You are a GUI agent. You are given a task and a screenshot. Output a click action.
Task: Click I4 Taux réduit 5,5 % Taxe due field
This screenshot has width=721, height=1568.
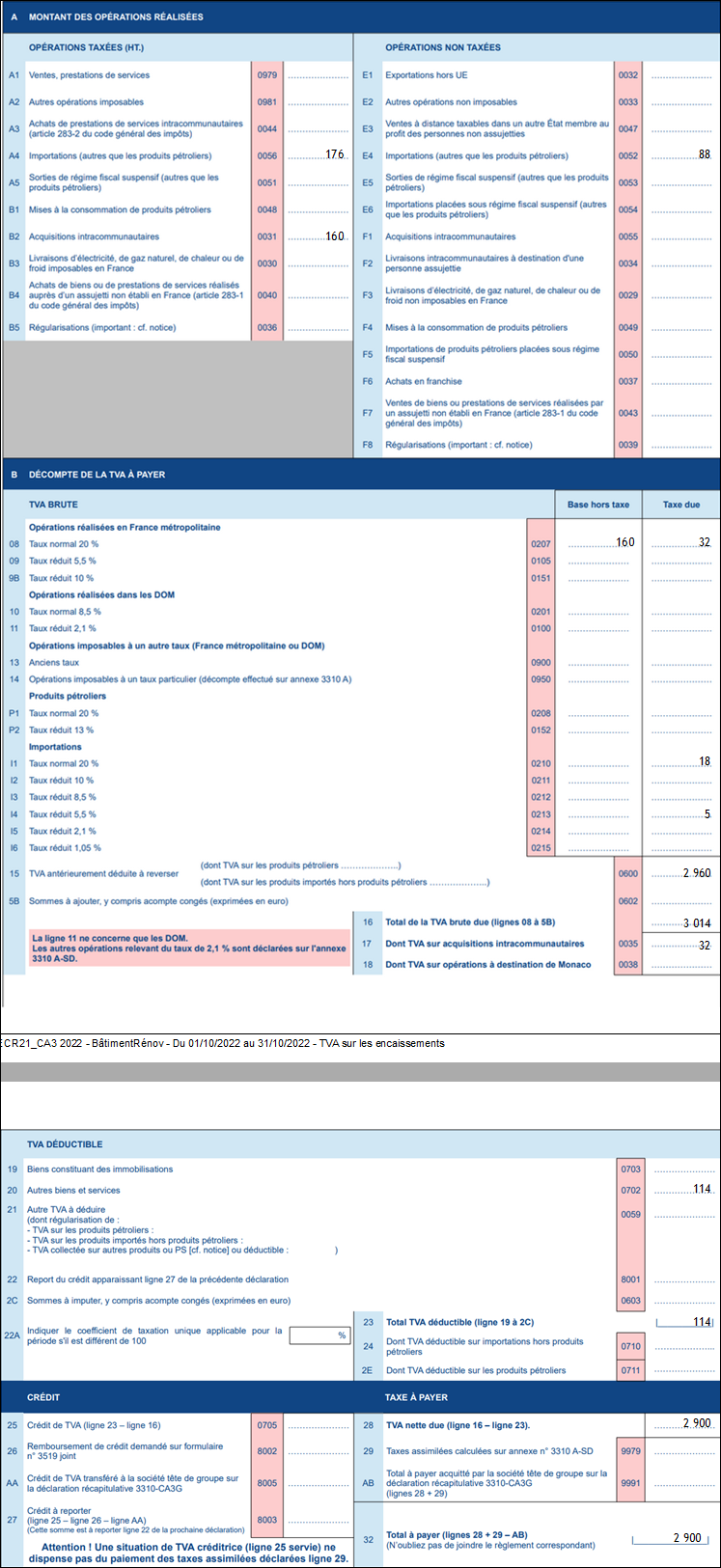click(680, 814)
